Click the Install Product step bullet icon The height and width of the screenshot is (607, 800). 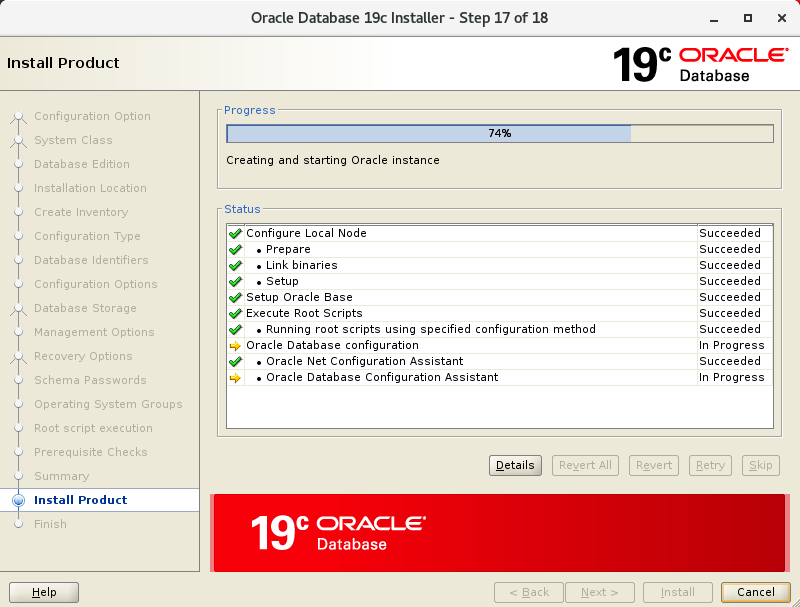click(18, 500)
